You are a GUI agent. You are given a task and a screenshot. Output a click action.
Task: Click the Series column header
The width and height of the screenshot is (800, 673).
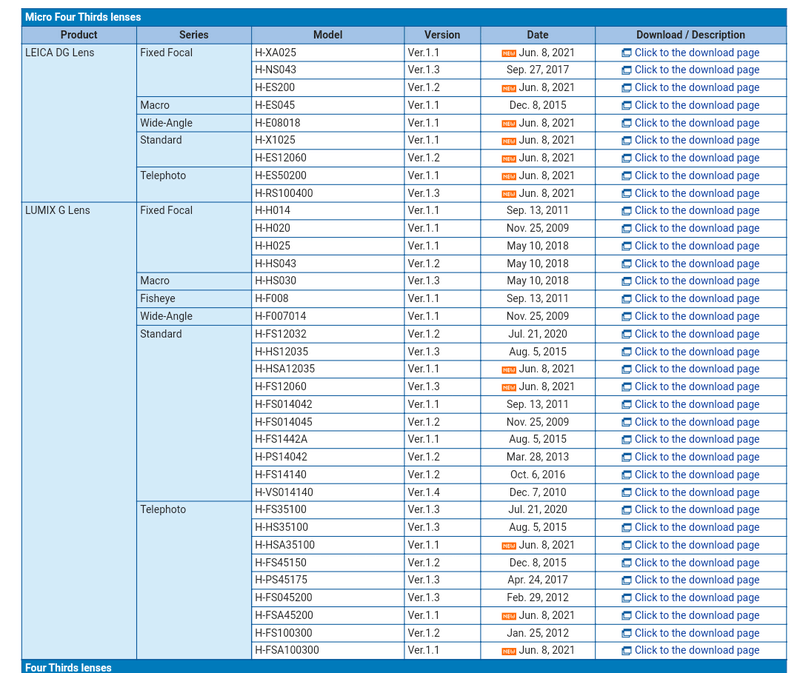194,35
